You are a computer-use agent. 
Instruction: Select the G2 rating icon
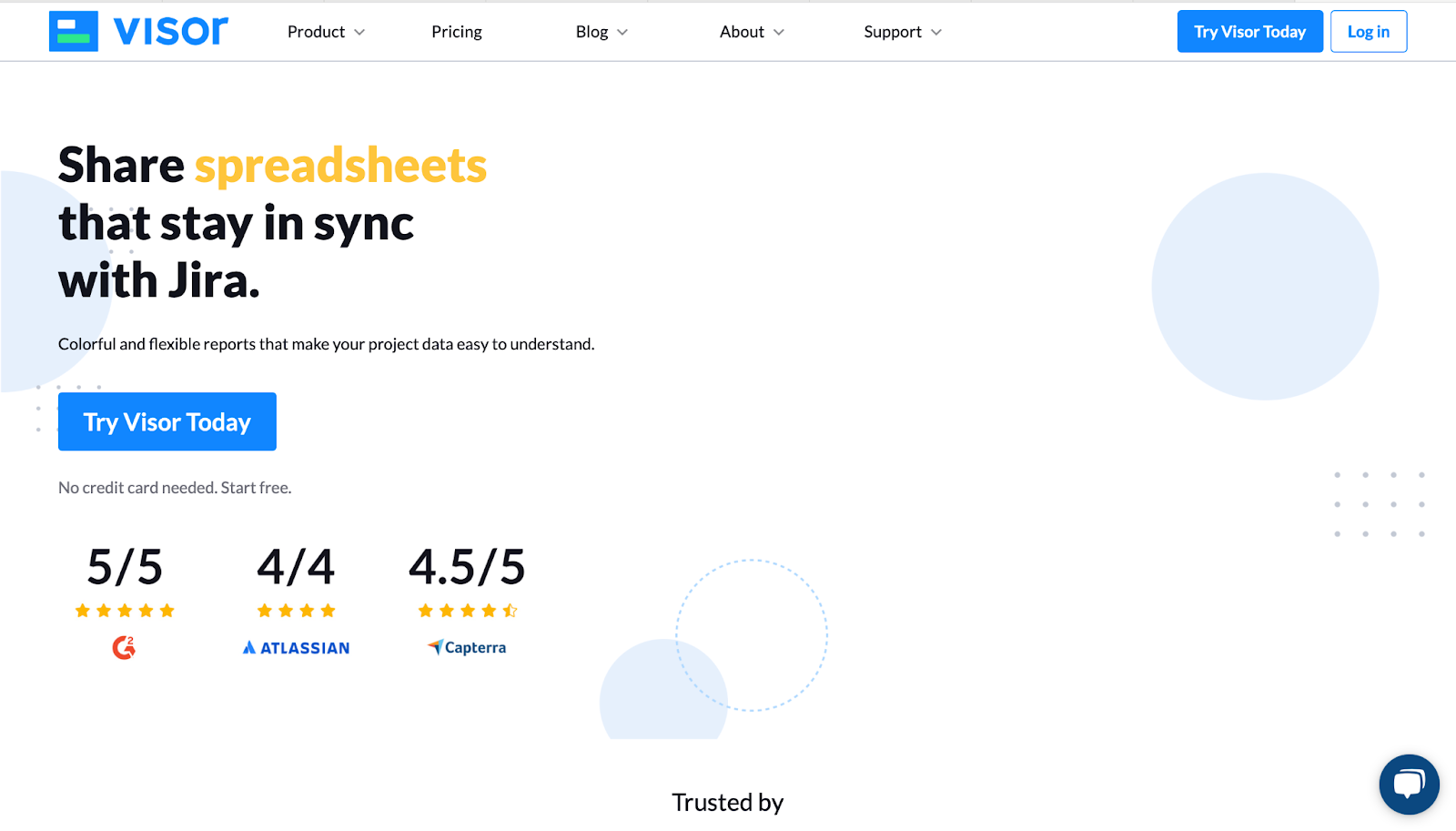pyautogui.click(x=123, y=647)
